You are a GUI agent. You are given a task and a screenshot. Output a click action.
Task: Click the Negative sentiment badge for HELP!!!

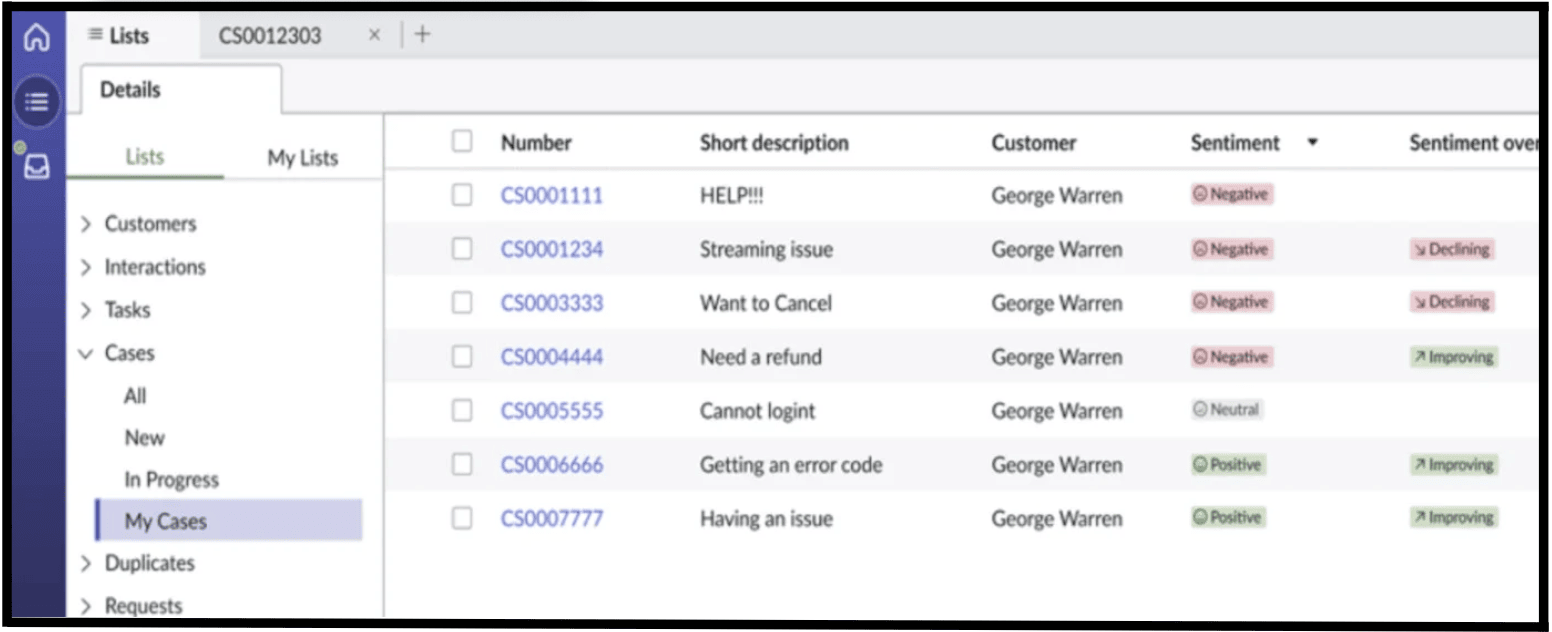click(x=1229, y=194)
